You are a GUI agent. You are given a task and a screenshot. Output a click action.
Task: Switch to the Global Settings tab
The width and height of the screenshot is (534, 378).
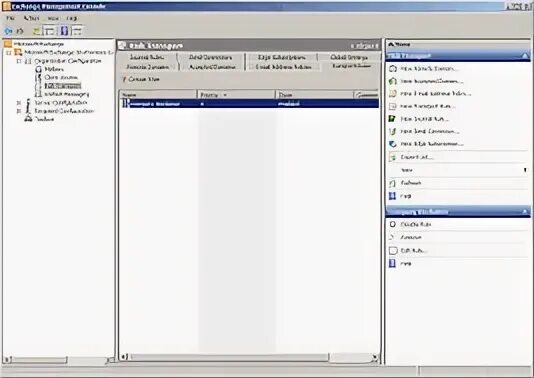[349, 57]
